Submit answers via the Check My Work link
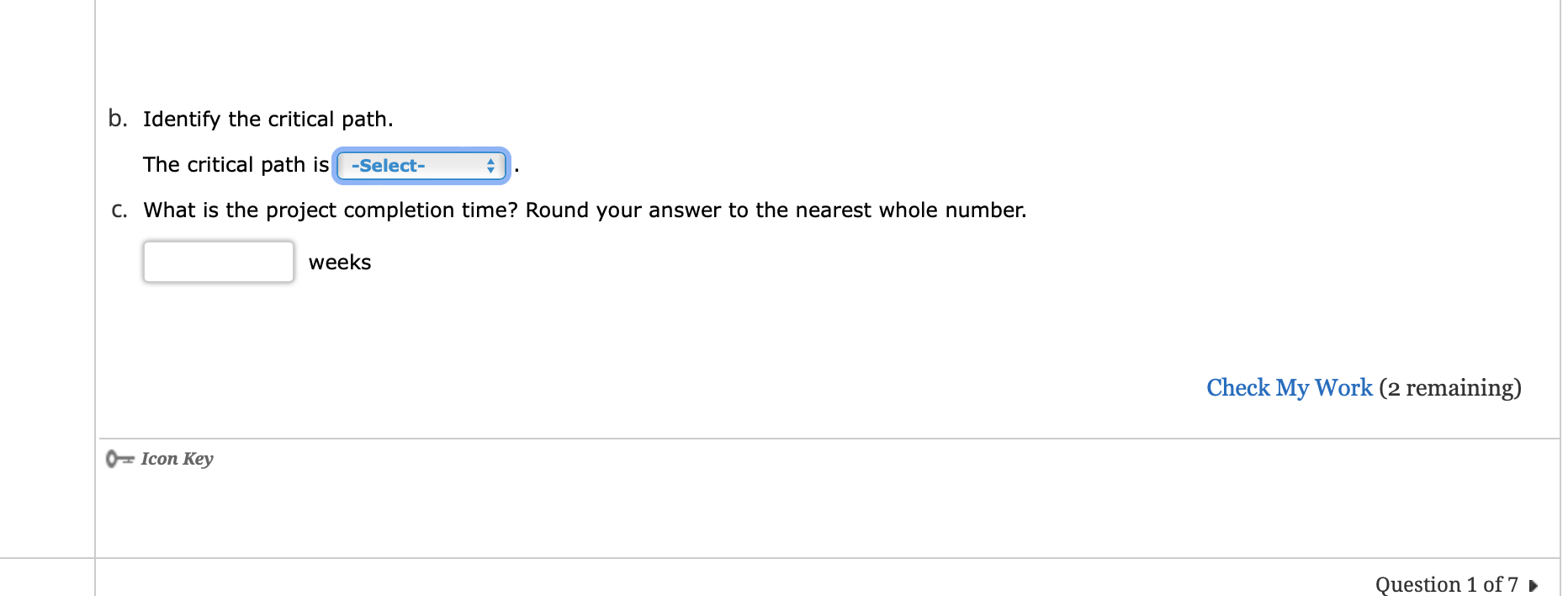 (1289, 388)
